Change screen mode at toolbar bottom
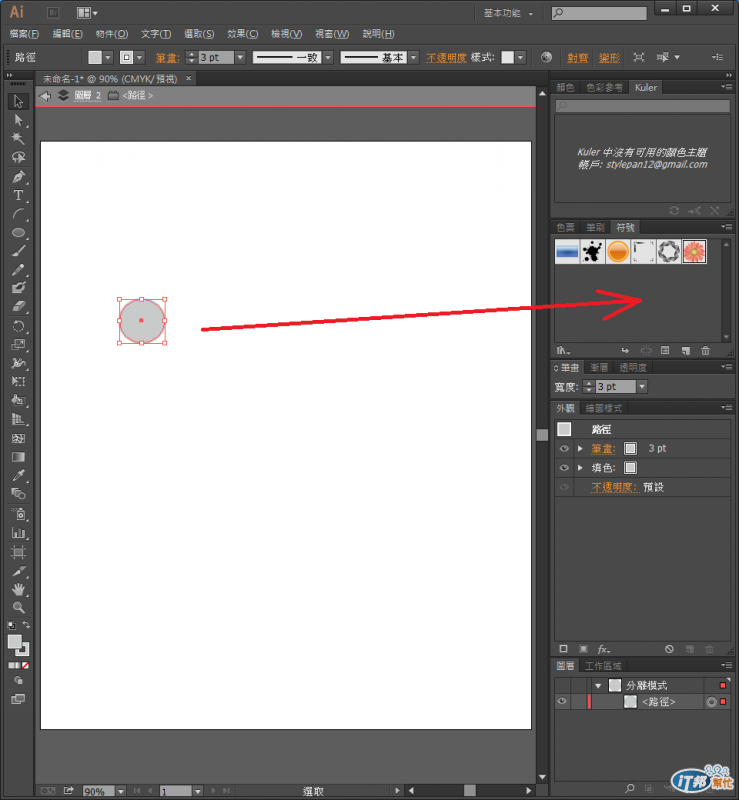 pos(18,699)
